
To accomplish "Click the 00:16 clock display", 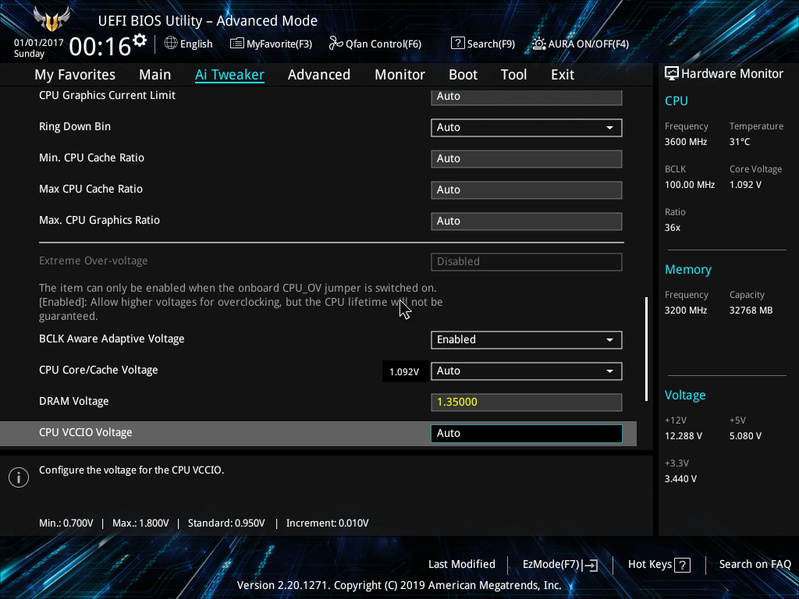I will [100, 47].
